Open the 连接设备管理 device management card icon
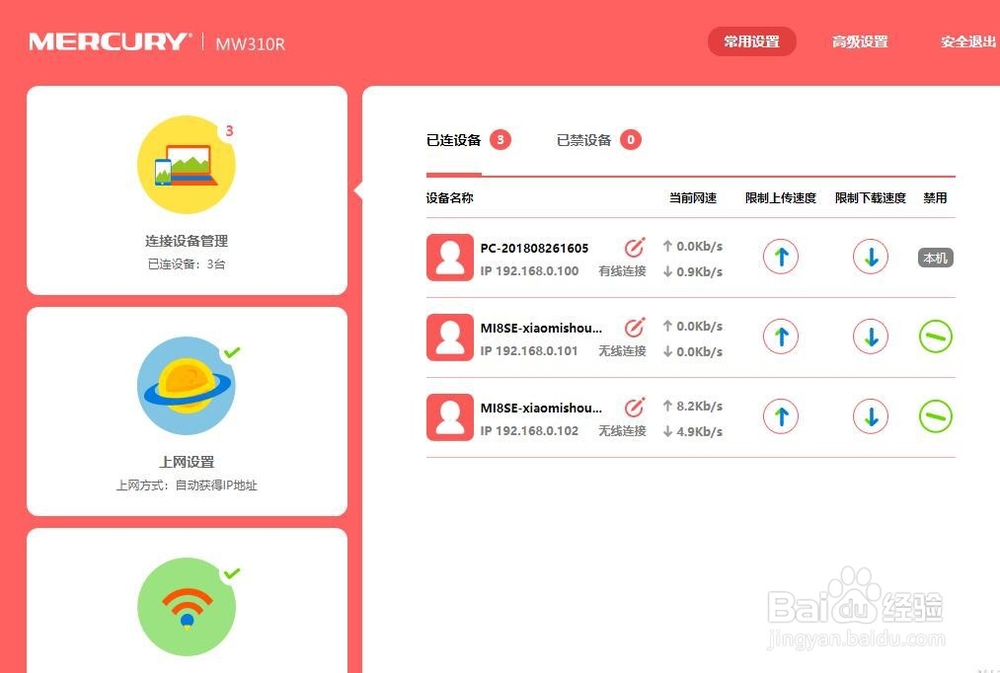Image resolution: width=1000 pixels, height=673 pixels. tap(186, 165)
